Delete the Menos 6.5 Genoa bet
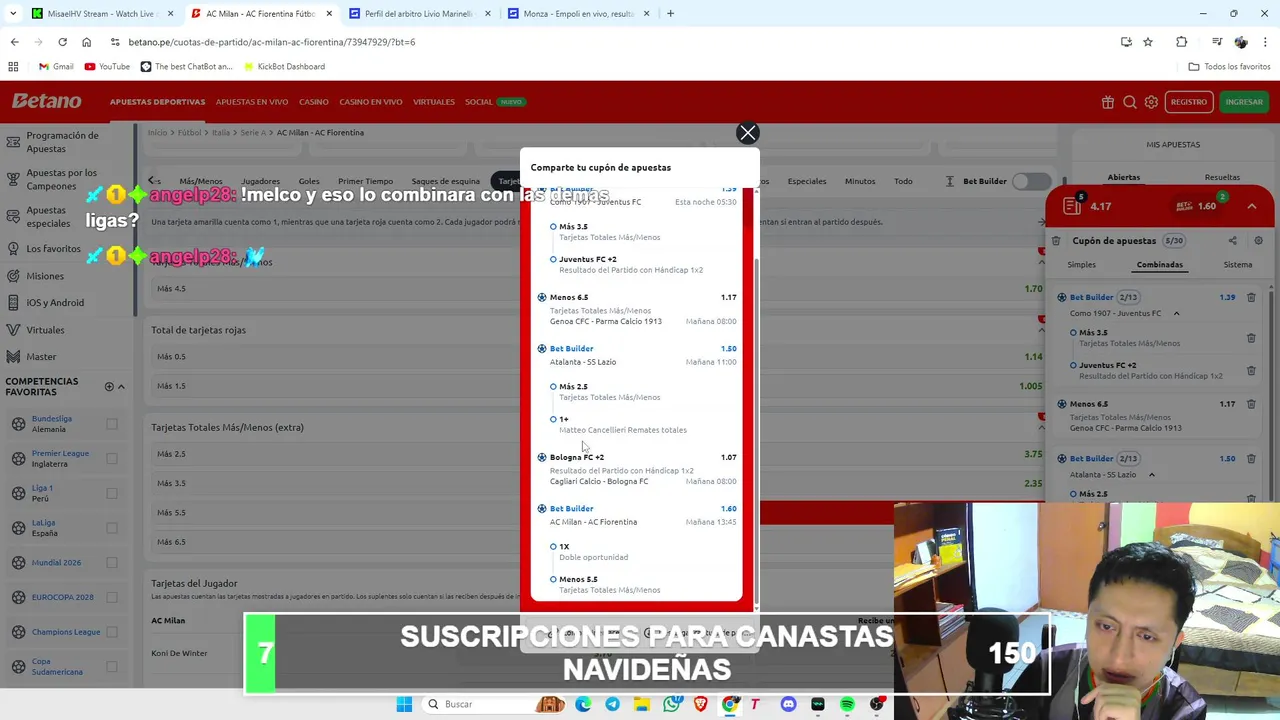Viewport: 1280px width, 720px height. point(1251,404)
